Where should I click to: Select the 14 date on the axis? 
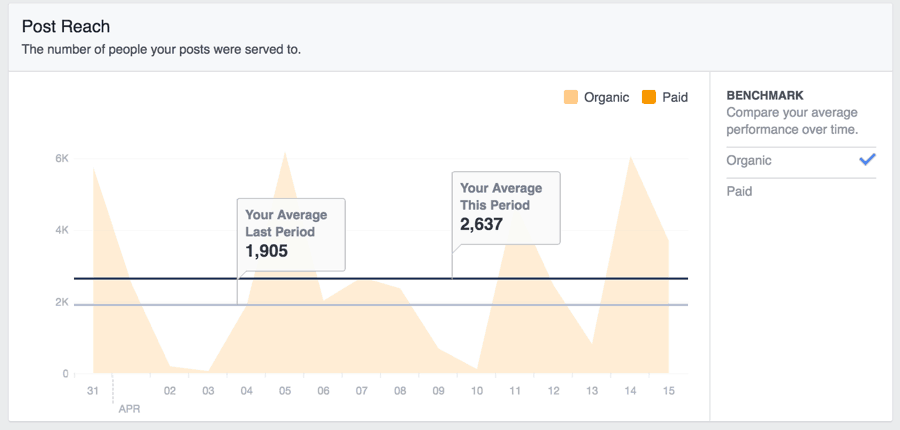point(630,391)
